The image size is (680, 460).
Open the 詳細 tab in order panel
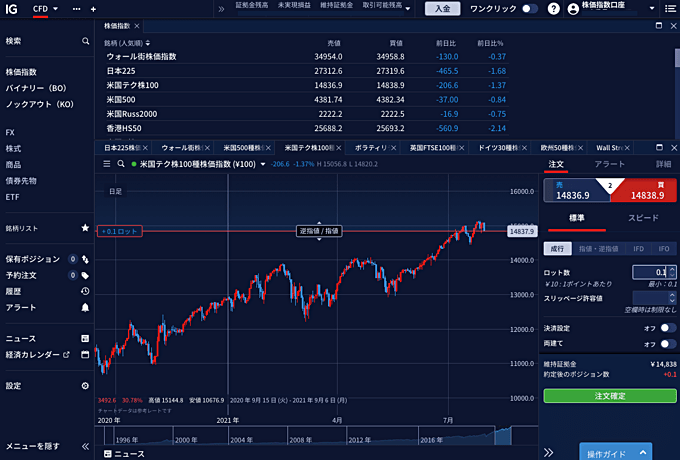tap(663, 164)
